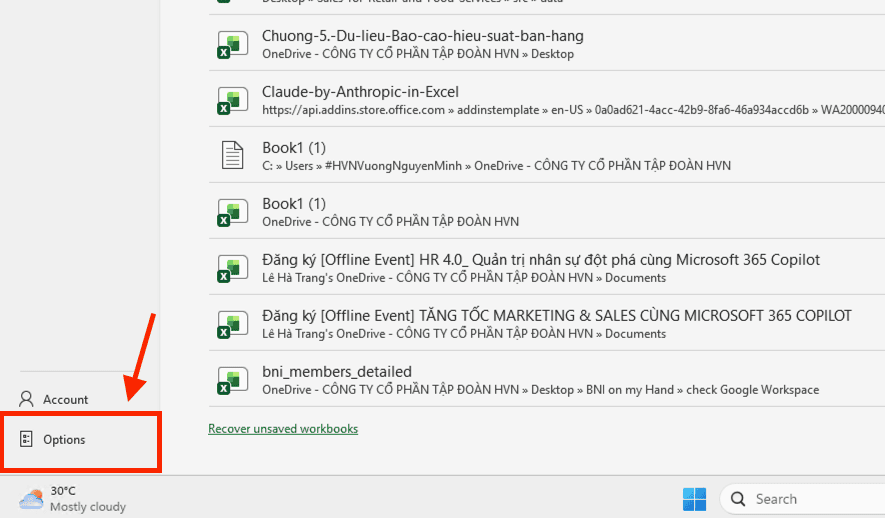Click the taskbar Search box
This screenshot has height=518, width=885.
coord(803,499)
